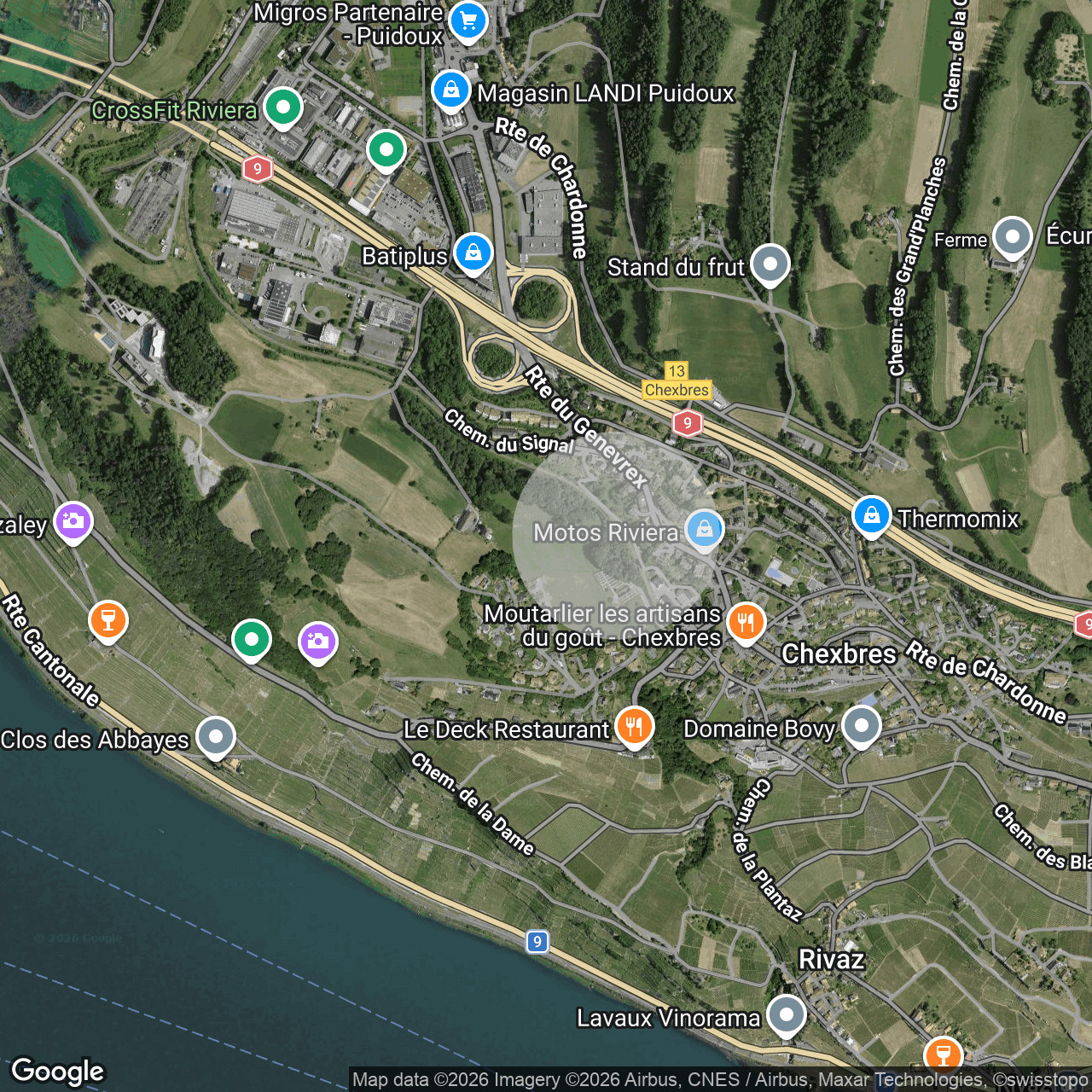Viewport: 1092px width, 1092px height.
Task: Open the Clos des Abbayes marker
Action: 216,736
